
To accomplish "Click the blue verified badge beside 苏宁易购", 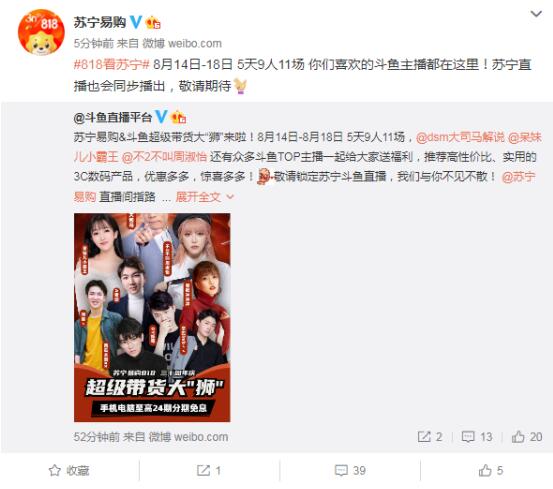I will click(x=136, y=22).
